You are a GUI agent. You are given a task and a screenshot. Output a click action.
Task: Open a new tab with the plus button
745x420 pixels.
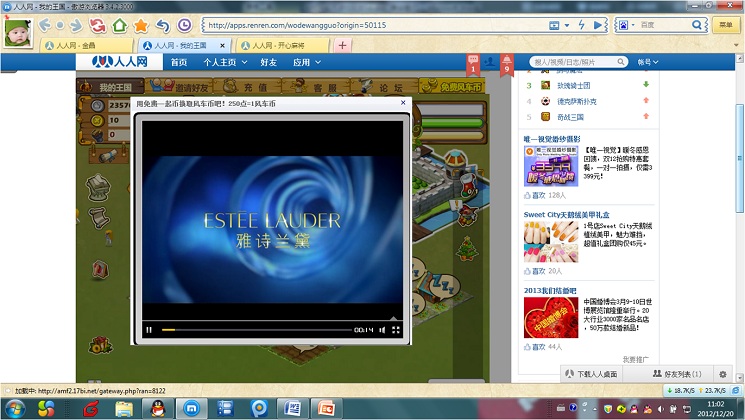tap(342, 46)
